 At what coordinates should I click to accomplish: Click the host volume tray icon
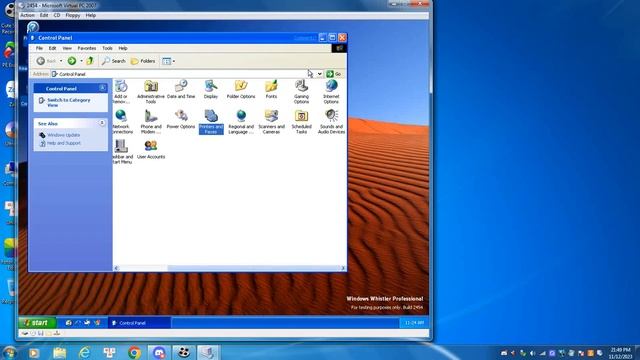(x=533, y=353)
